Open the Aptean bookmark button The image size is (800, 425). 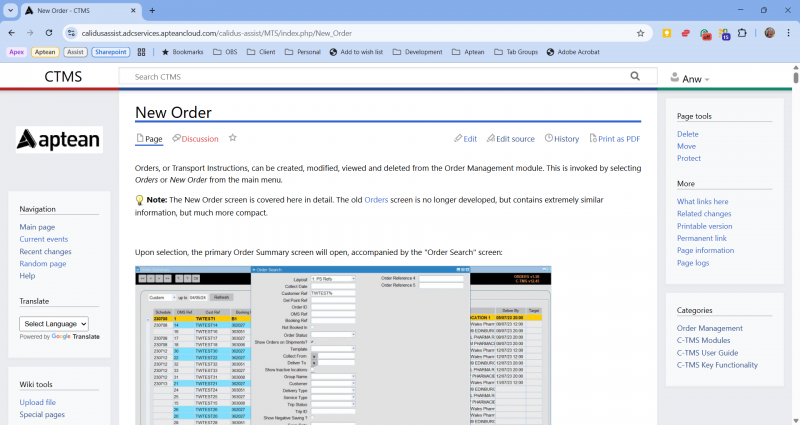45,52
